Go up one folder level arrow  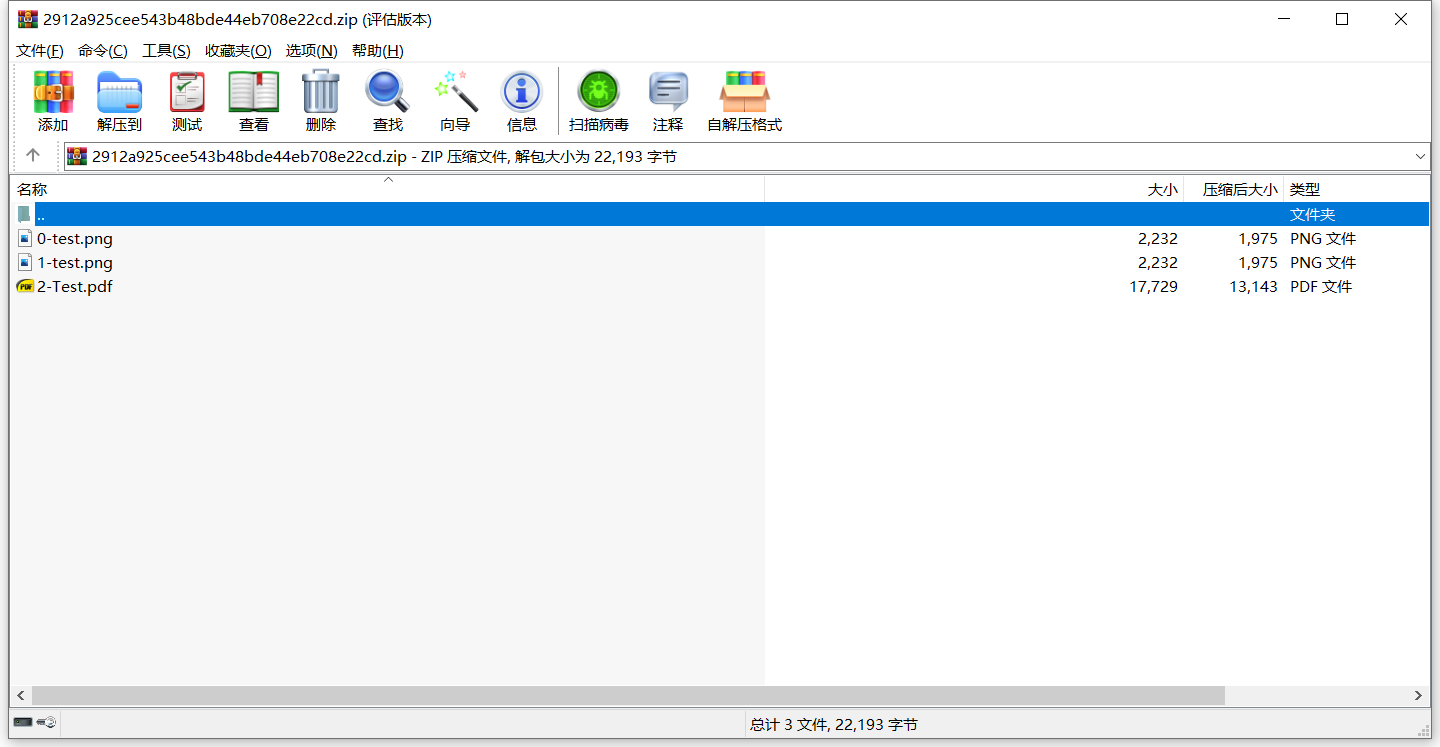pyautogui.click(x=33, y=156)
